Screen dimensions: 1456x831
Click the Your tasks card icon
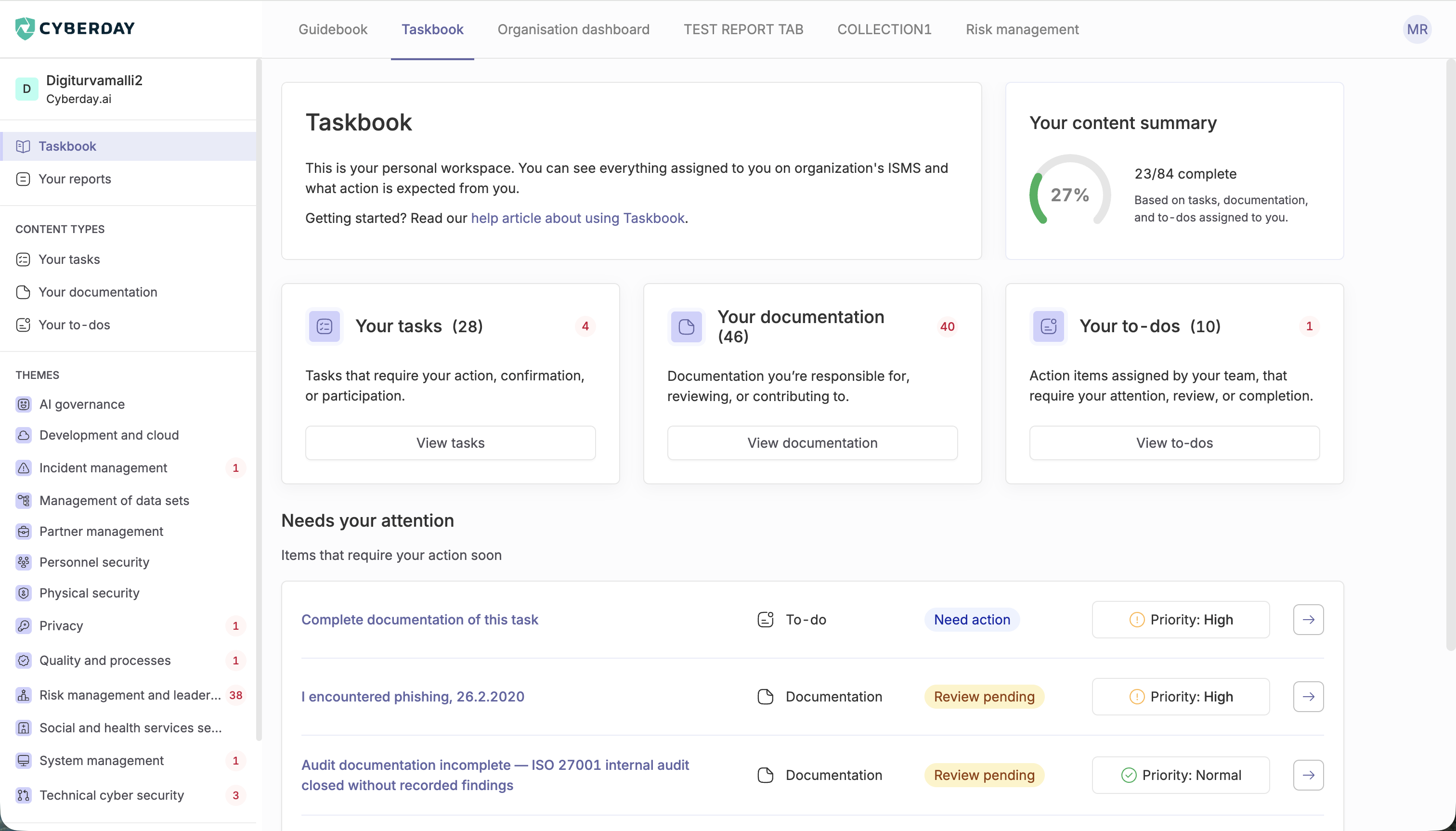tap(324, 326)
